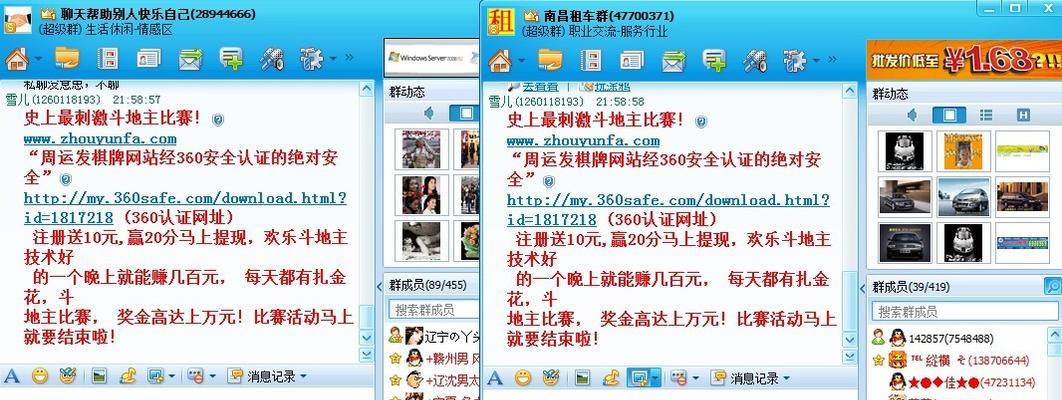This screenshot has height=400, width=1062.
Task: Click 搜索群成员 search box in 南昌租车群 window
Action: point(966,312)
